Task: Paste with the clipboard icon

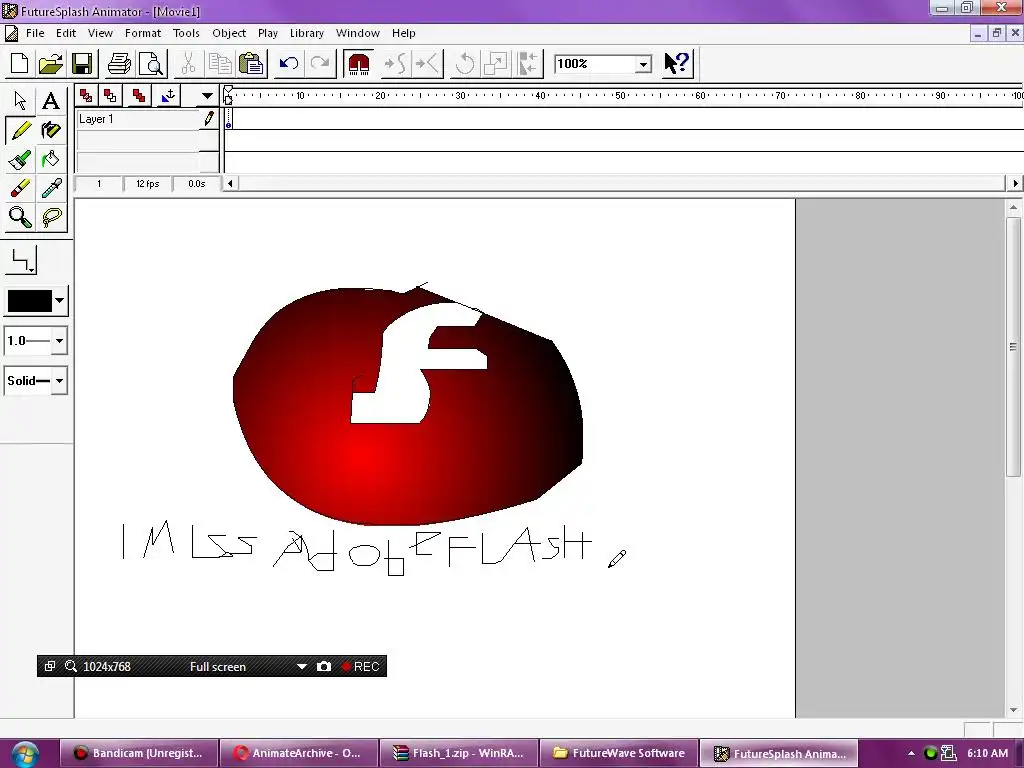Action: pyautogui.click(x=251, y=64)
